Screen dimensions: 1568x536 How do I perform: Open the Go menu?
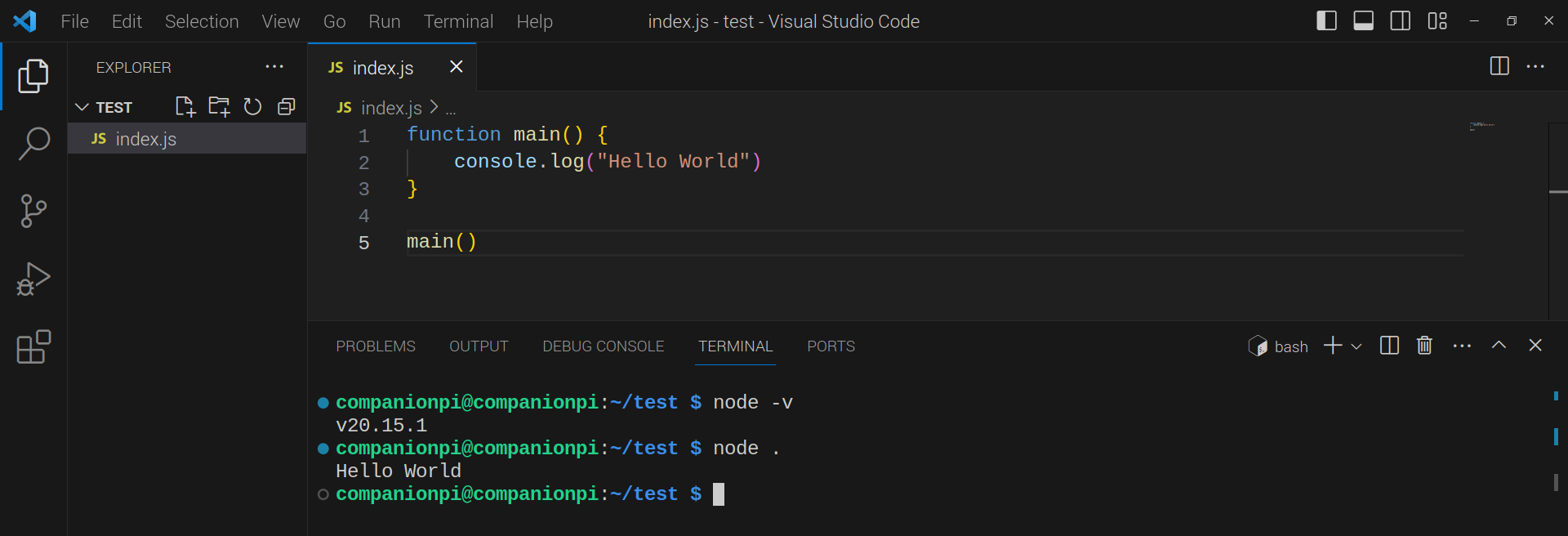coord(335,21)
